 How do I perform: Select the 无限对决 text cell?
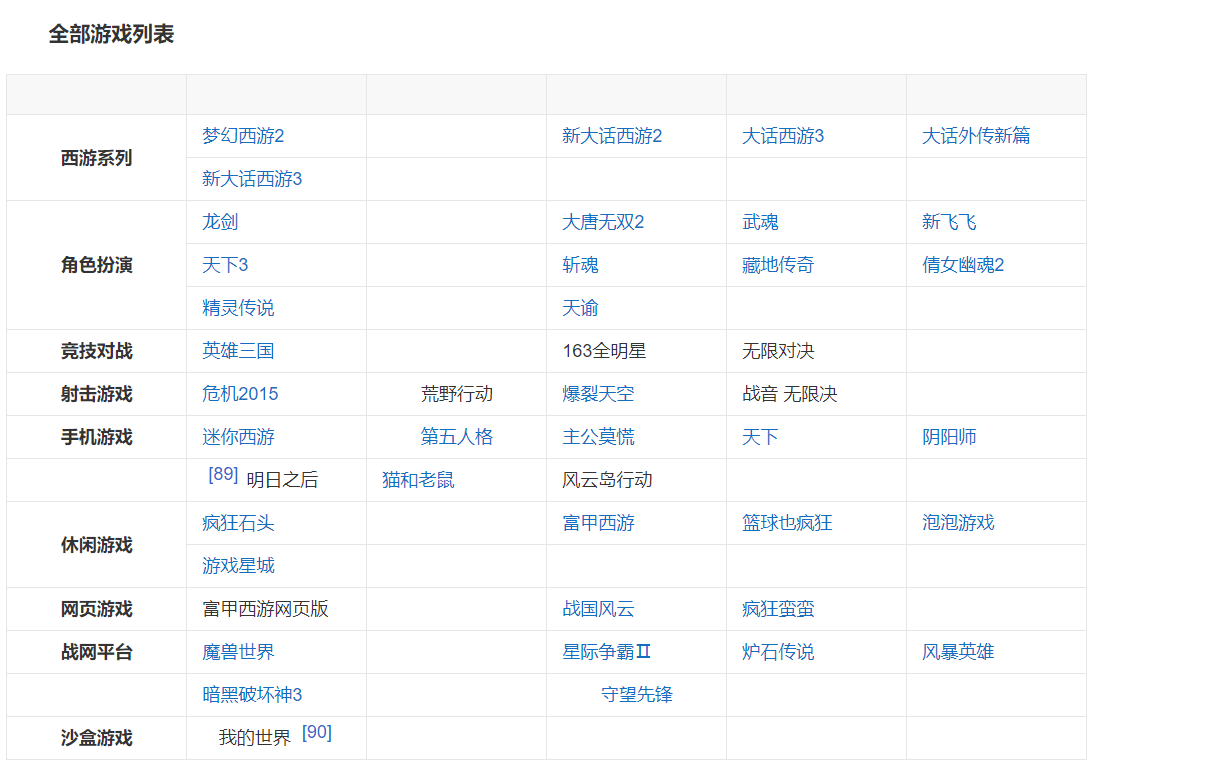[778, 351]
